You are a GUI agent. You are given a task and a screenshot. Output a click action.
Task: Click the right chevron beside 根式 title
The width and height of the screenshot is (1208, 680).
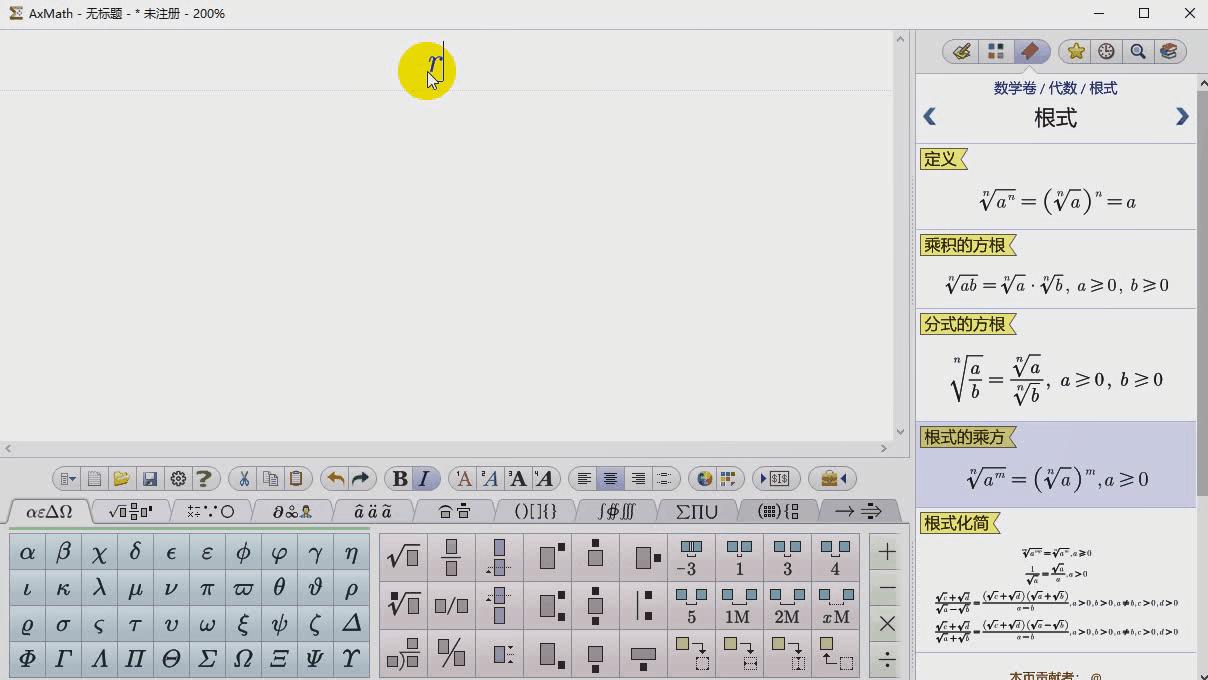(1183, 116)
